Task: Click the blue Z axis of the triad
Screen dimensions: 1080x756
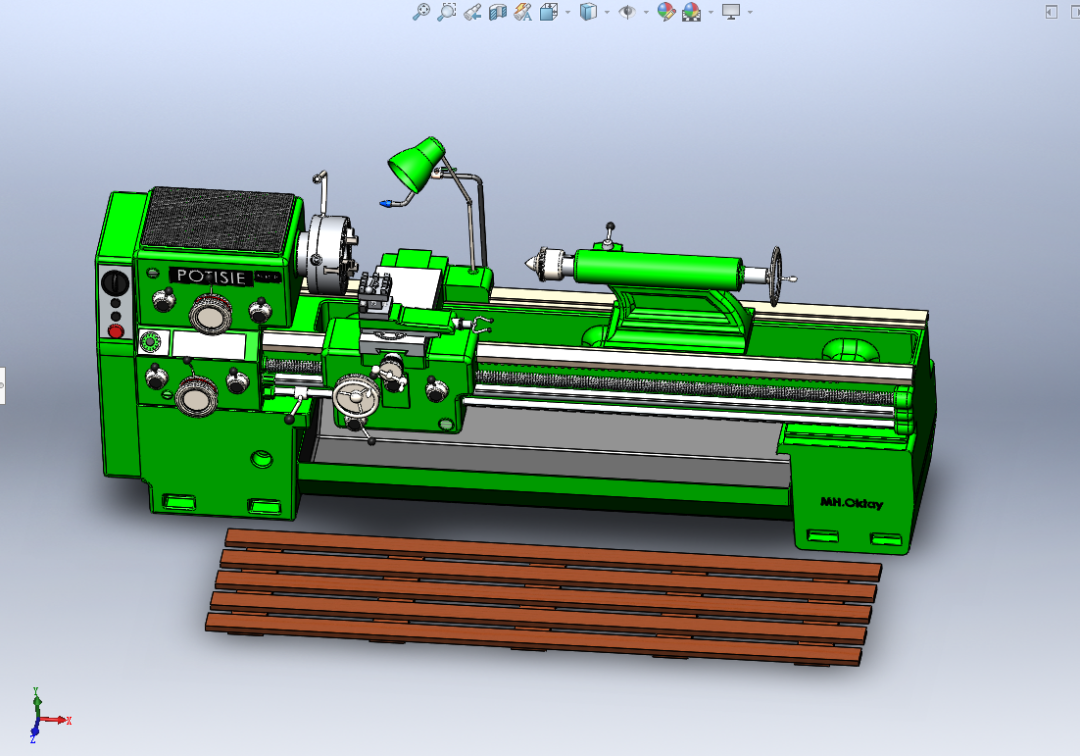Action: (x=34, y=731)
